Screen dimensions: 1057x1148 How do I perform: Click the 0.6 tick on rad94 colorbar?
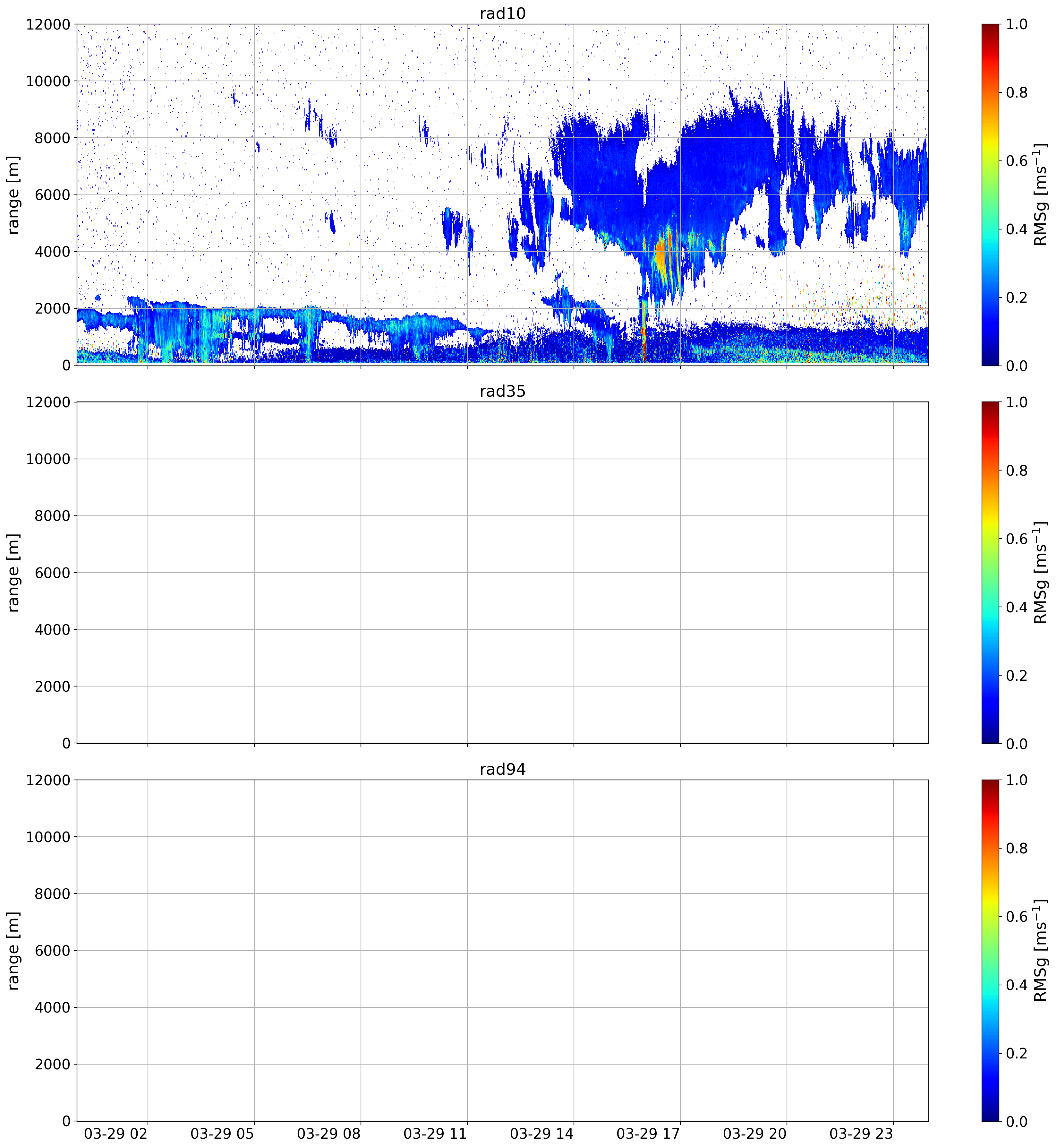[x=1016, y=917]
